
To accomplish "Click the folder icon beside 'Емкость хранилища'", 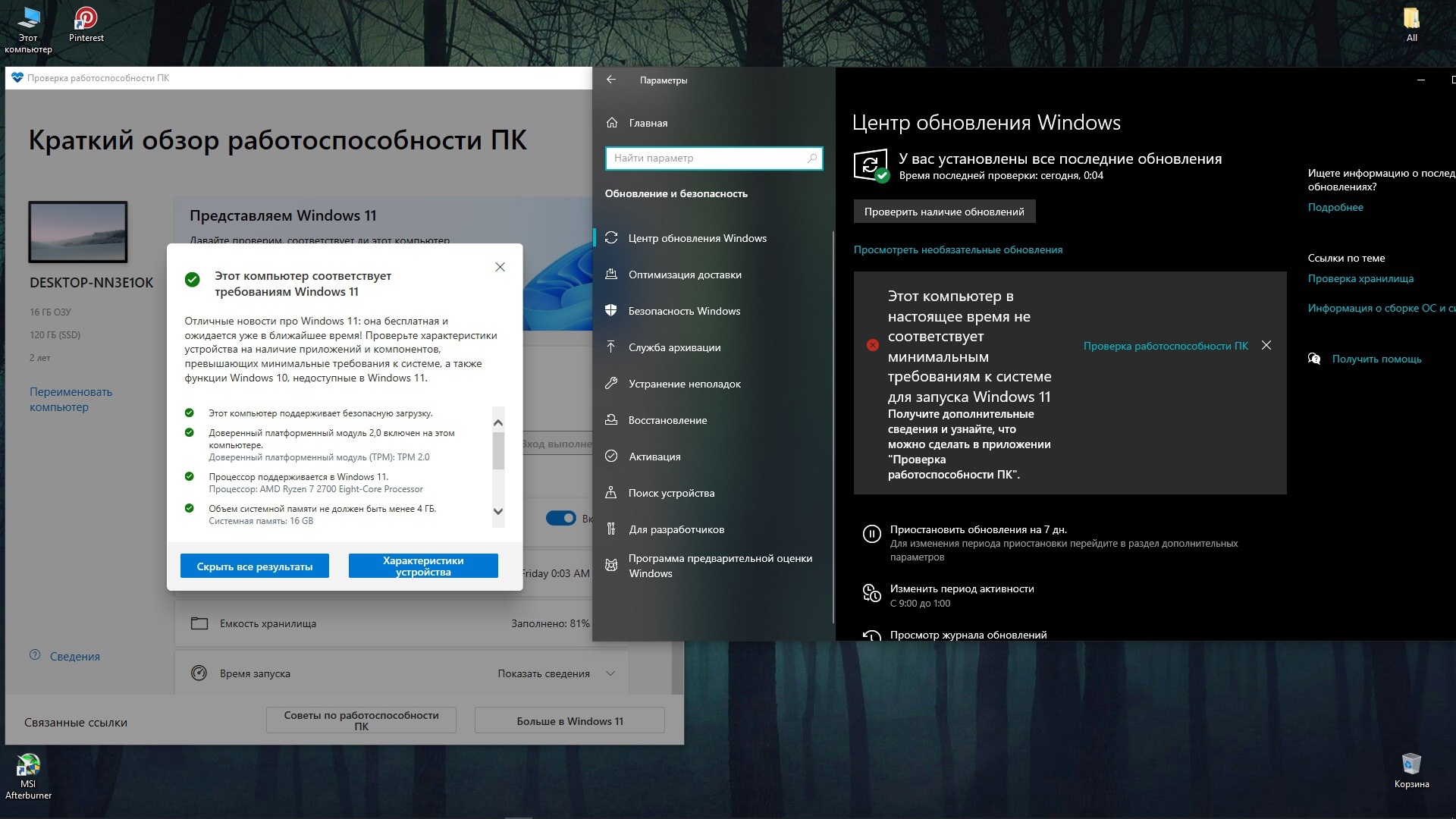I will click(199, 623).
